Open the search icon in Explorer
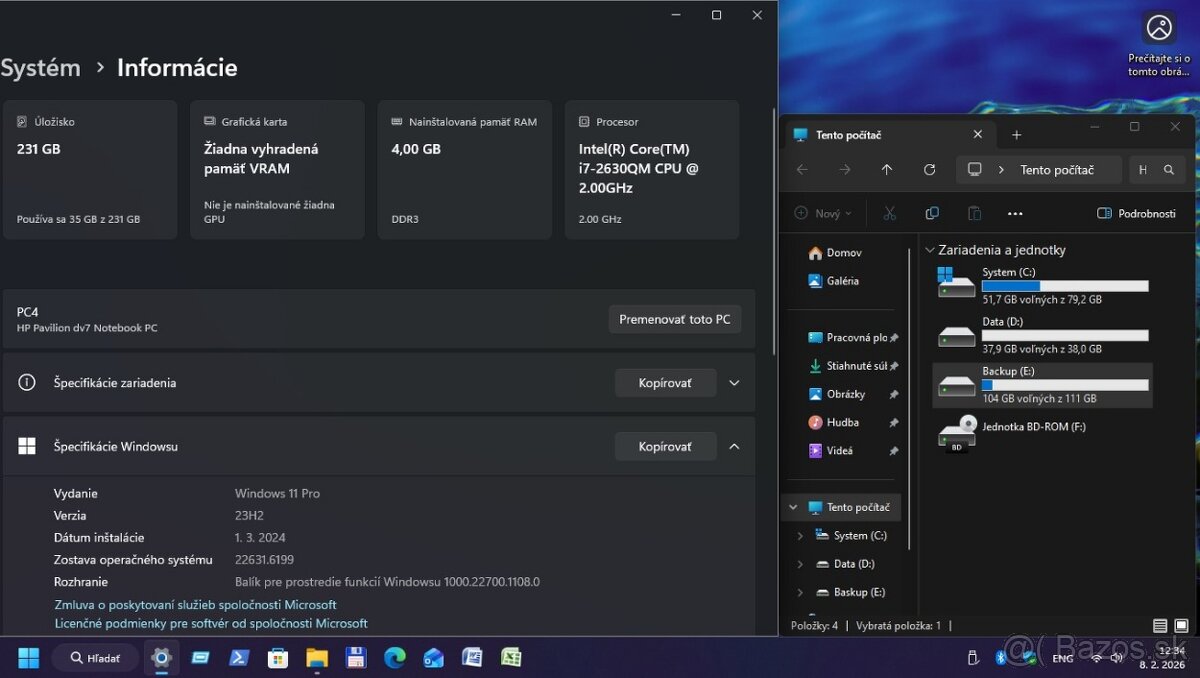1200x678 pixels. (1168, 170)
